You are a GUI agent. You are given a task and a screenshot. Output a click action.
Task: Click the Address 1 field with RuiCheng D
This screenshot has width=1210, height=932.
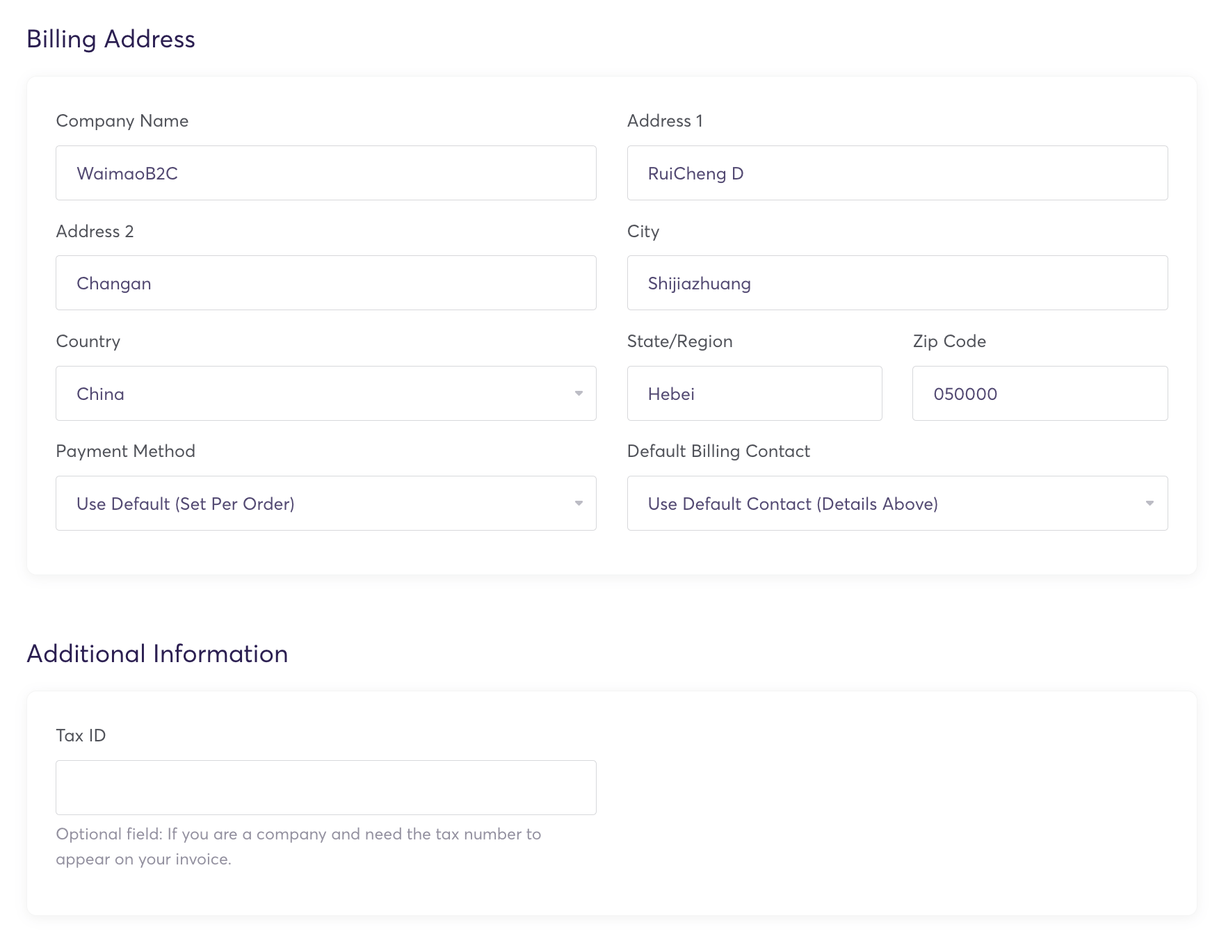896,173
